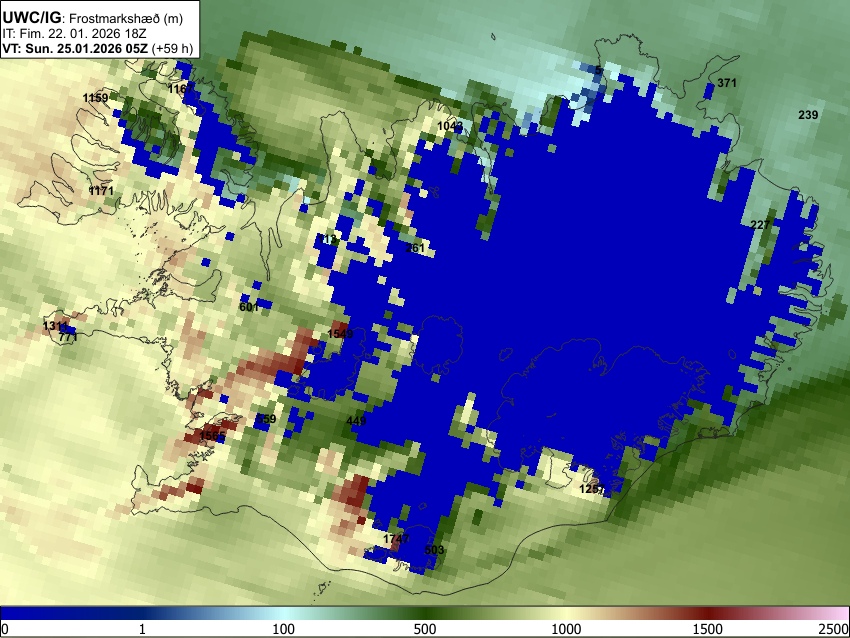850x638 pixels.
Task: Click the map value label 1257
Action: 592,489
